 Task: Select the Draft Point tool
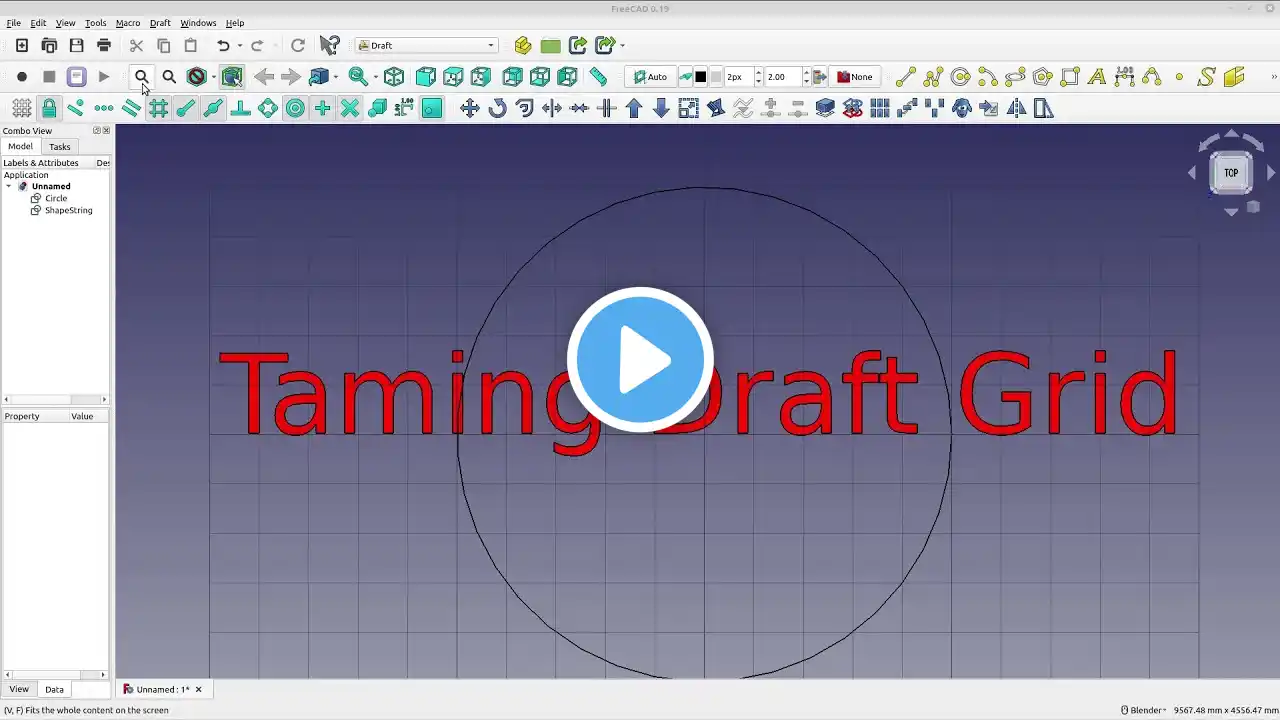tap(1179, 76)
